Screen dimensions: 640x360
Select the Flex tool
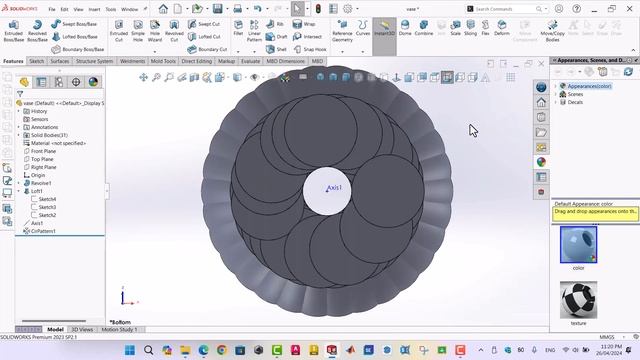[x=485, y=28]
